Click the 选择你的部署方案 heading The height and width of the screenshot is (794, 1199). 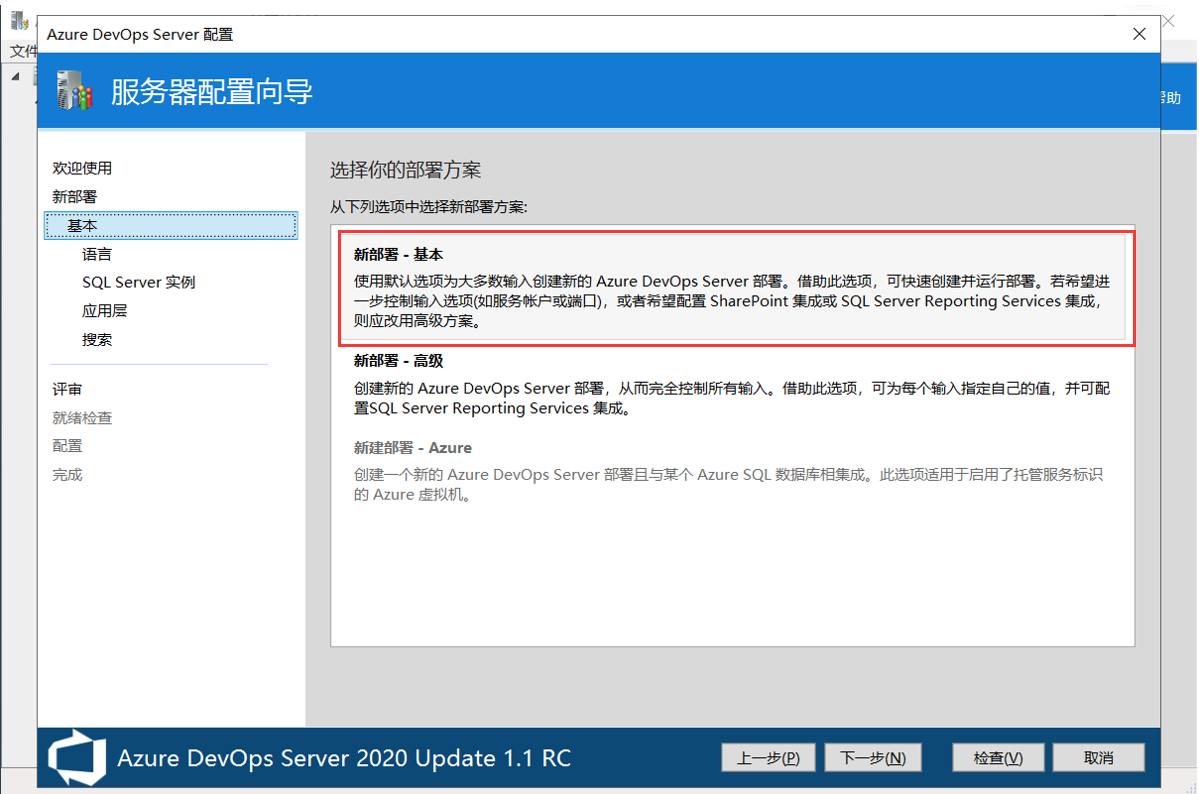pyautogui.click(x=405, y=170)
